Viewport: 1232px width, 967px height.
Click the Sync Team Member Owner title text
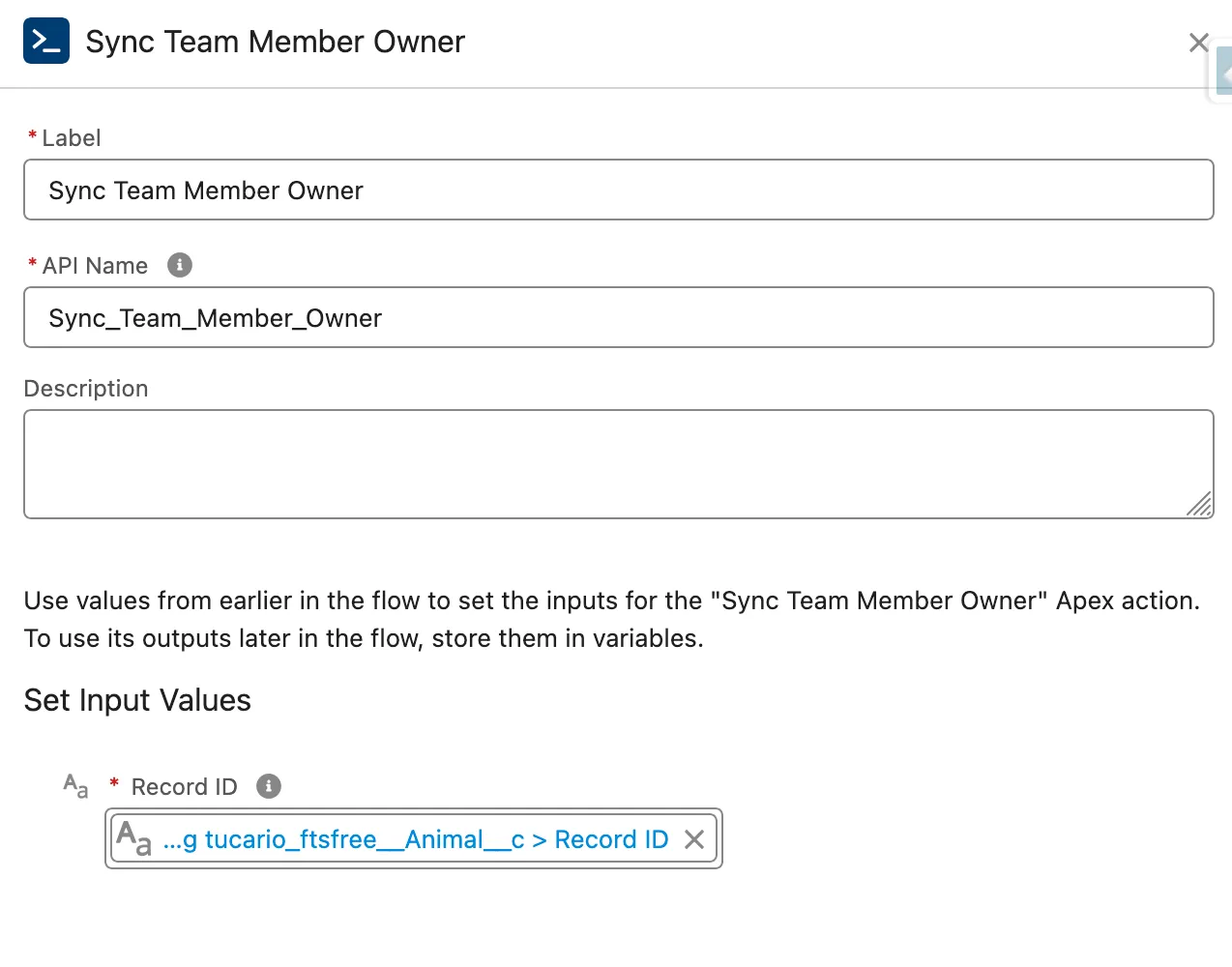[x=274, y=41]
